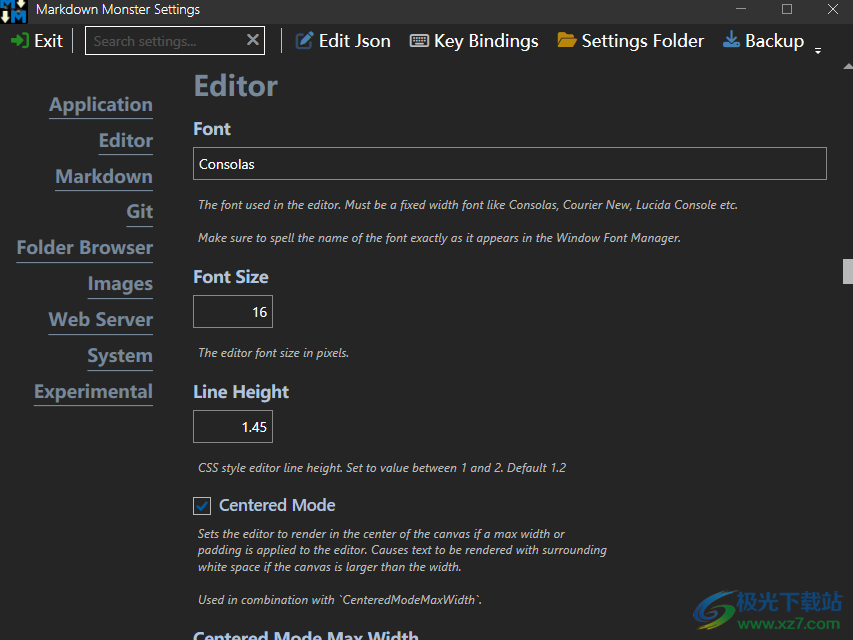Click the Font Size field showing 16
Screen dimensions: 853x640
[233, 312]
